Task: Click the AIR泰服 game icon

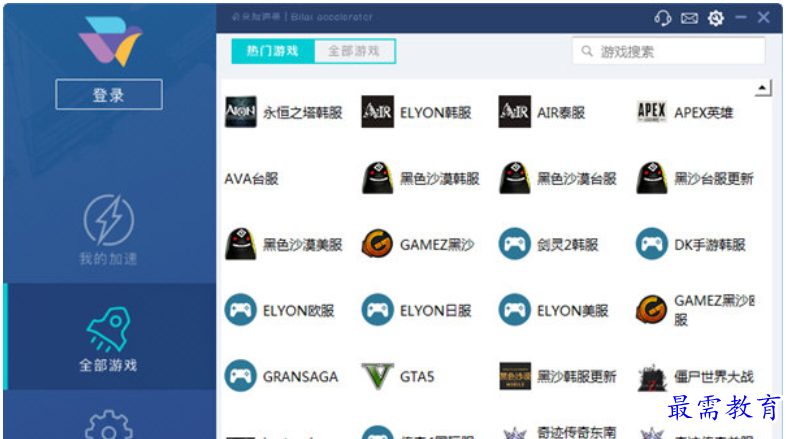Action: click(514, 112)
